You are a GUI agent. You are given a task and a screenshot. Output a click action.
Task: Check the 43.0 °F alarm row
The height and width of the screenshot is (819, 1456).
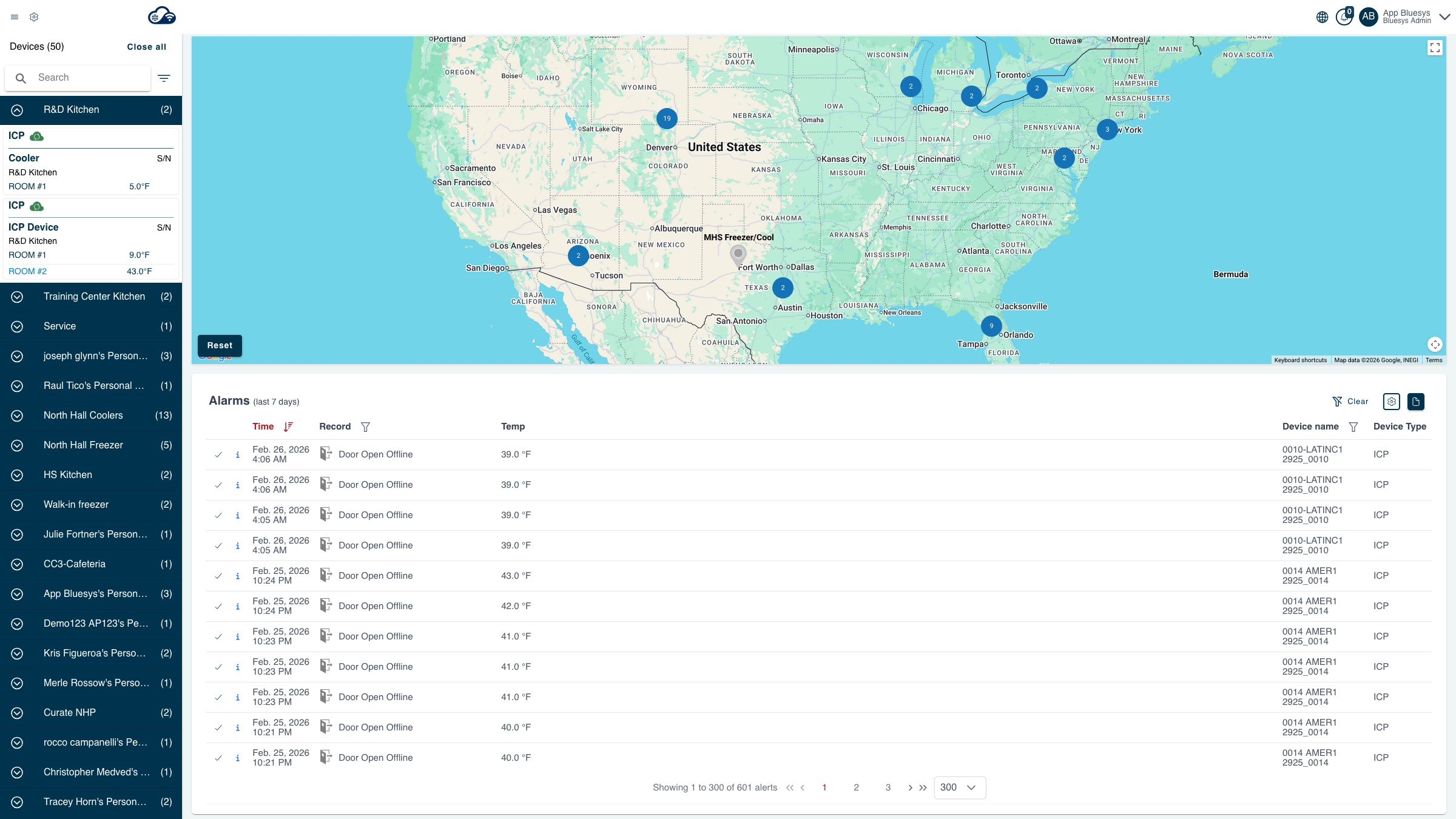click(218, 575)
